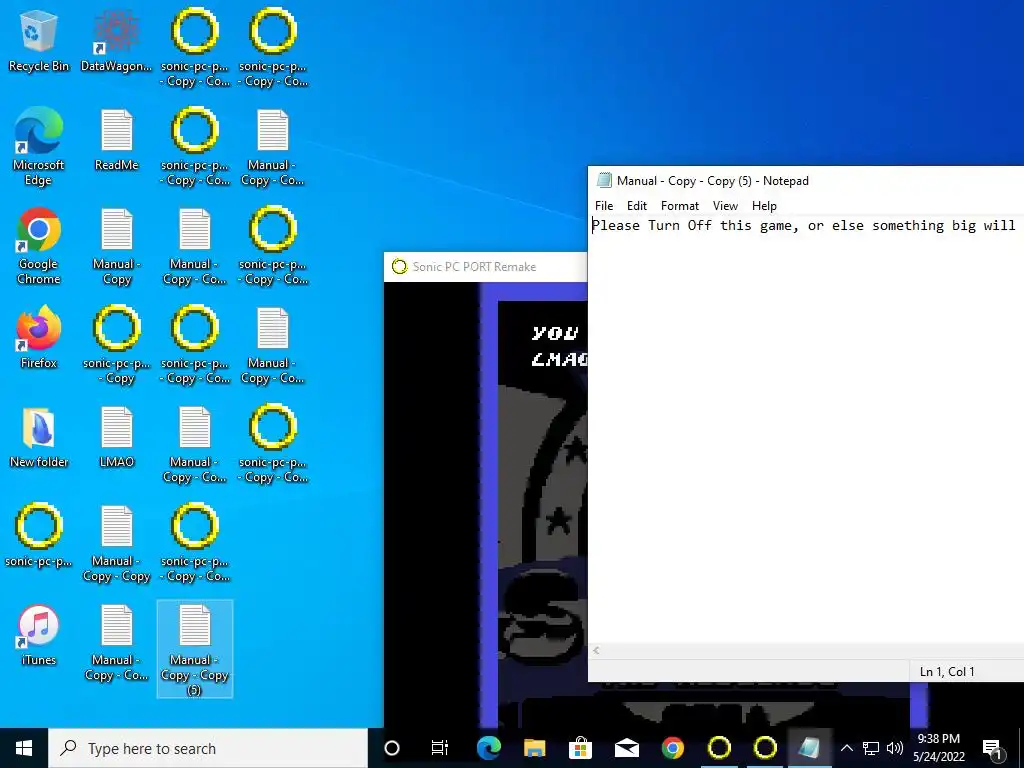Open Microsoft Store from the taskbar
The height and width of the screenshot is (768, 1024).
pos(580,748)
